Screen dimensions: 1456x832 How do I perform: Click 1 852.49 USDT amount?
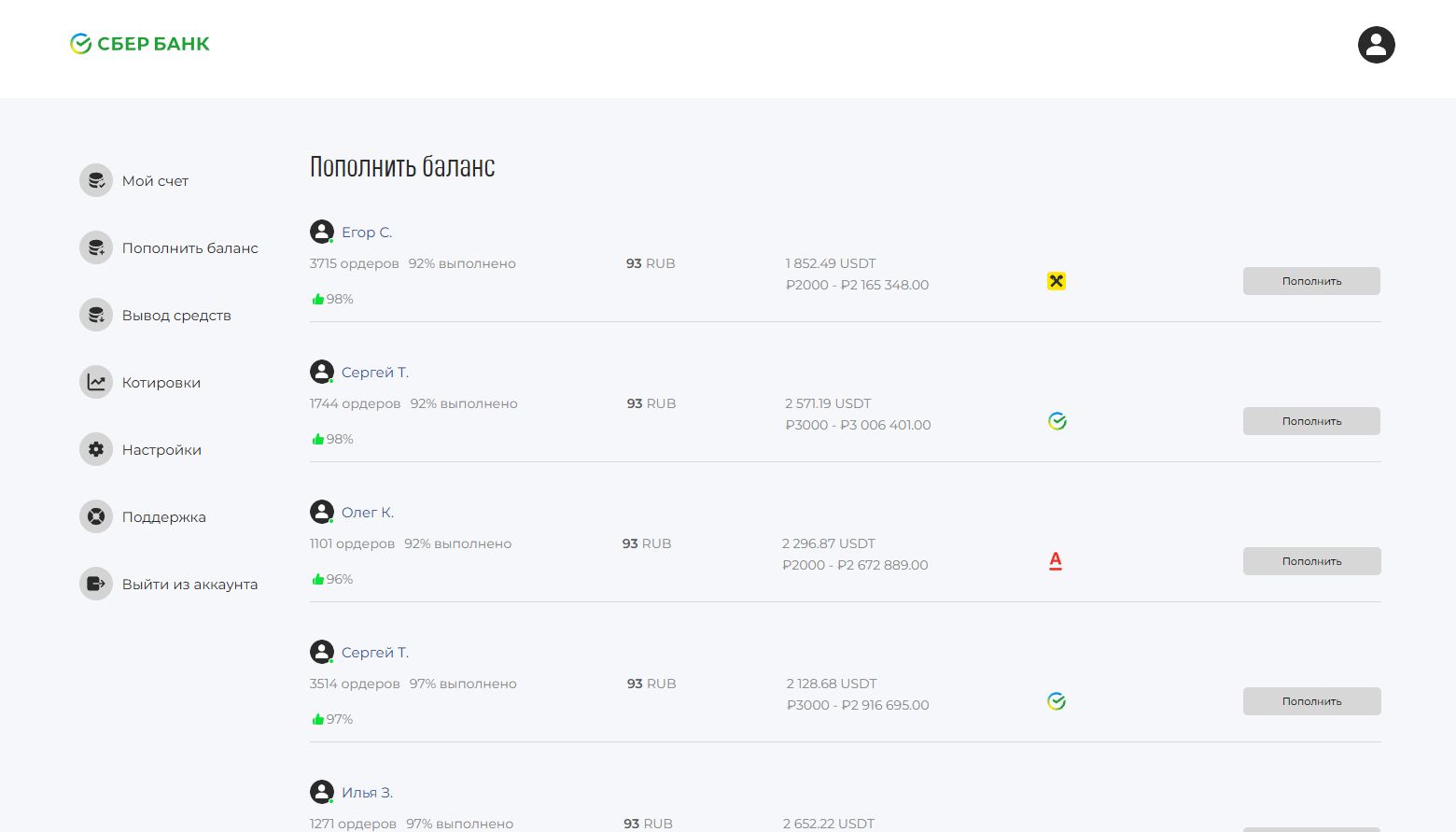pos(831,263)
